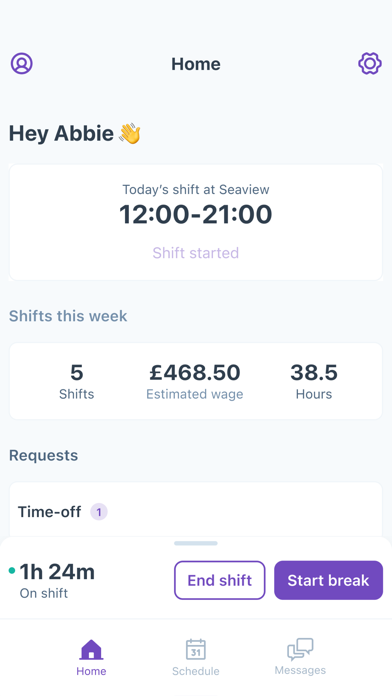Click the Start break button
This screenshot has height=696, width=392.
point(329,580)
